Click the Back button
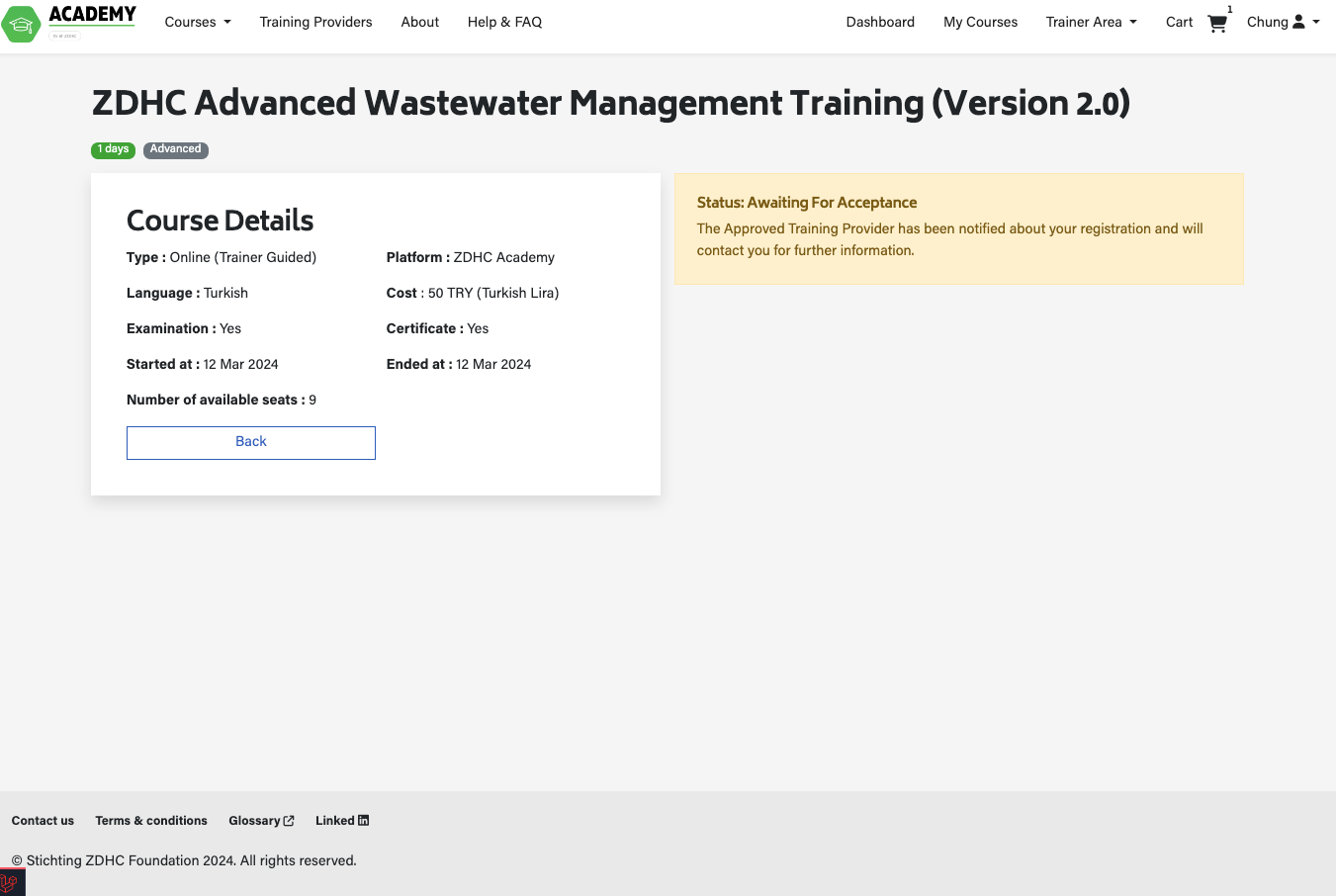The image size is (1336, 896). [251, 443]
